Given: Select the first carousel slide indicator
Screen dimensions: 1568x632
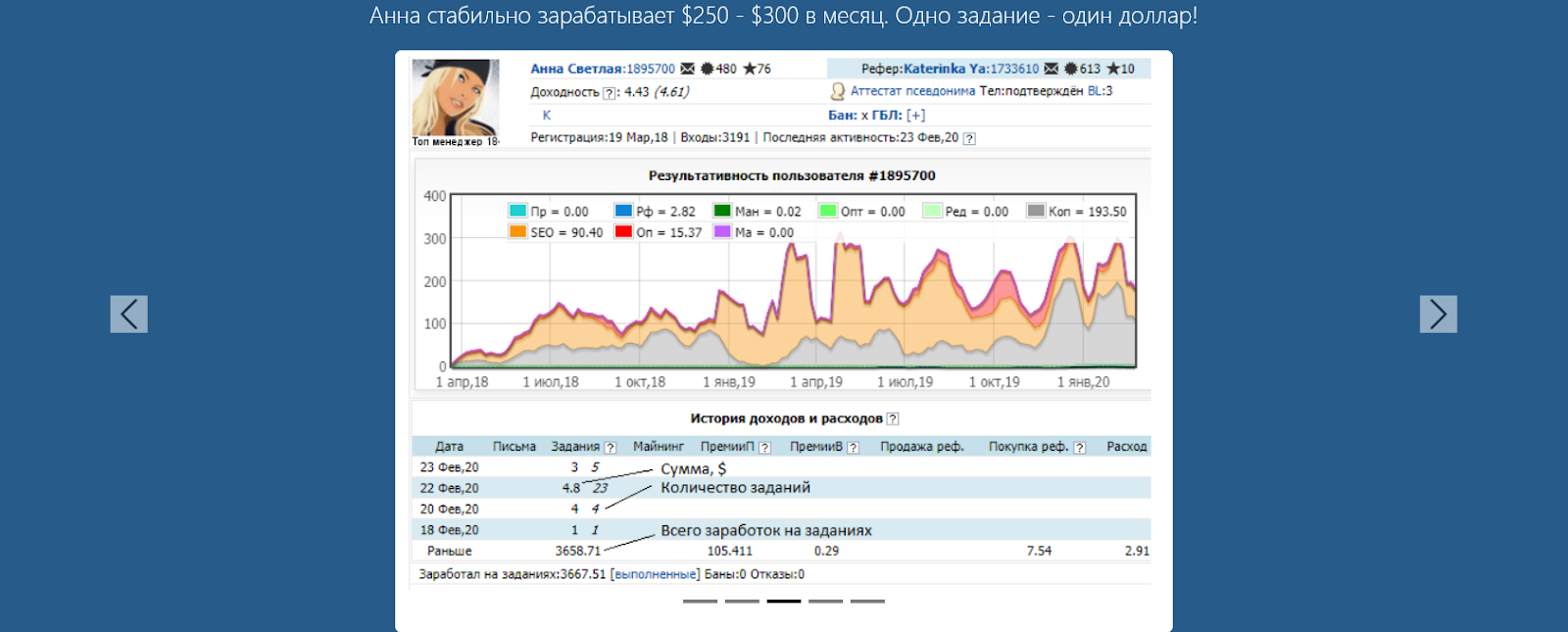Looking at the screenshot, I should pos(700,601).
